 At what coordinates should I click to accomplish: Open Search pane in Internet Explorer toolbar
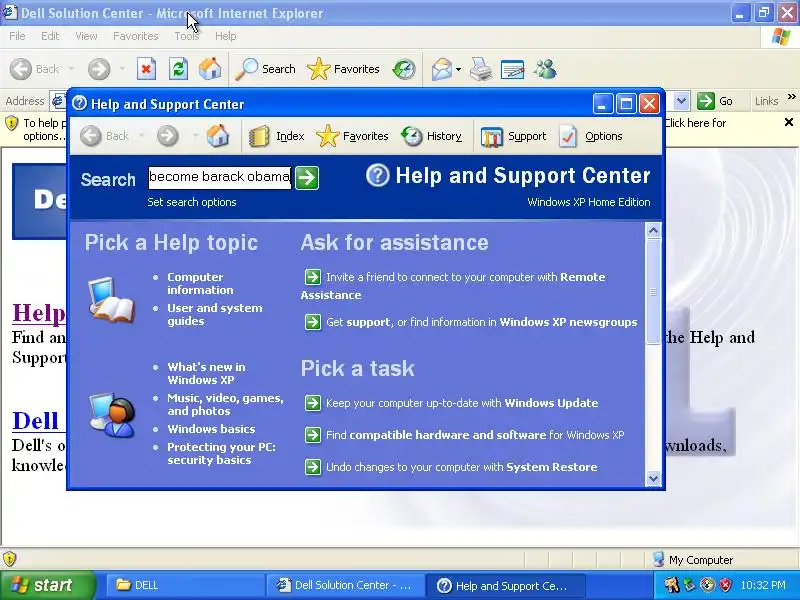(266, 69)
